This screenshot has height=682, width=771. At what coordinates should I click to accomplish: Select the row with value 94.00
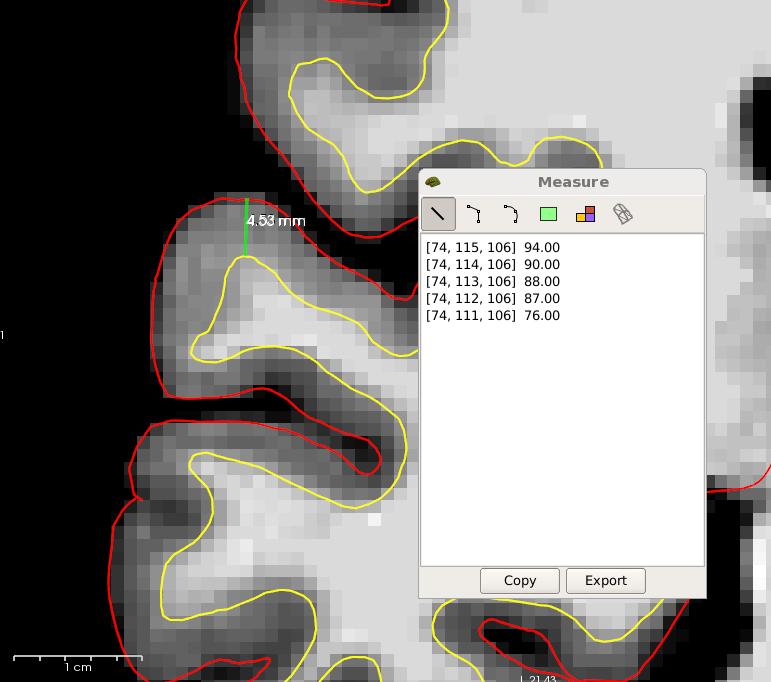(x=492, y=248)
